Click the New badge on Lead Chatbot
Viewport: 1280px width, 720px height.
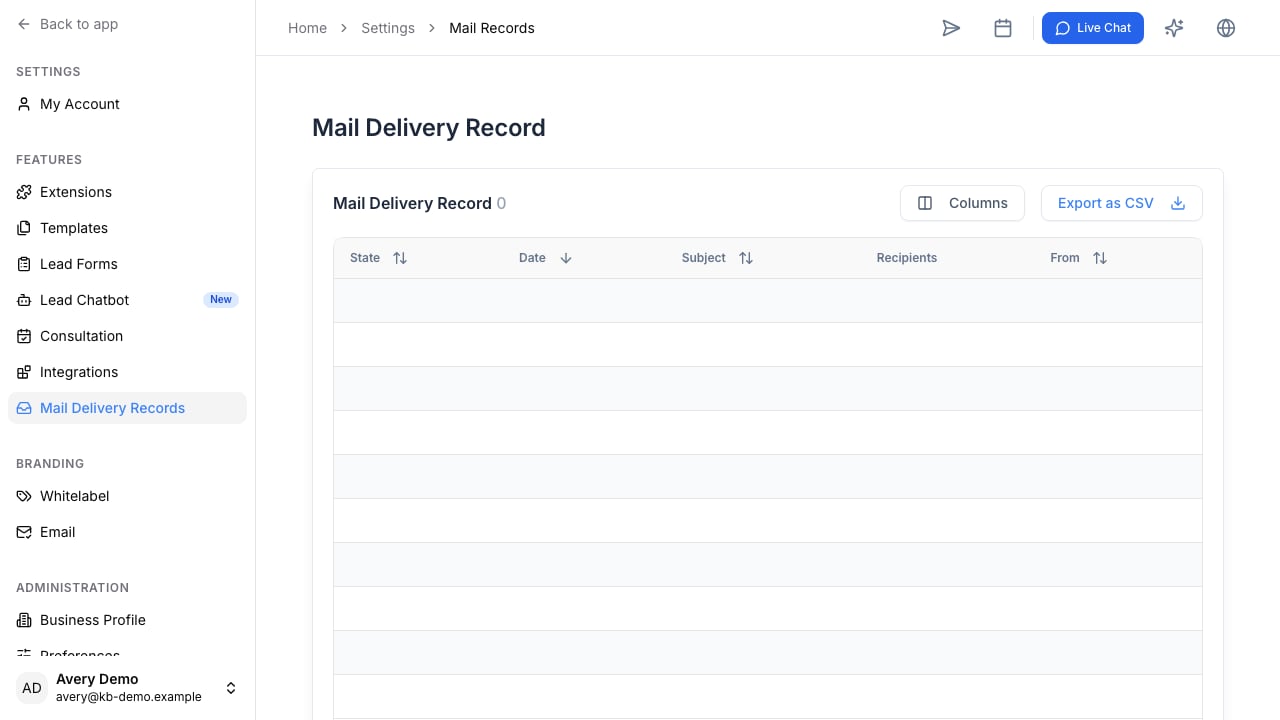(221, 300)
